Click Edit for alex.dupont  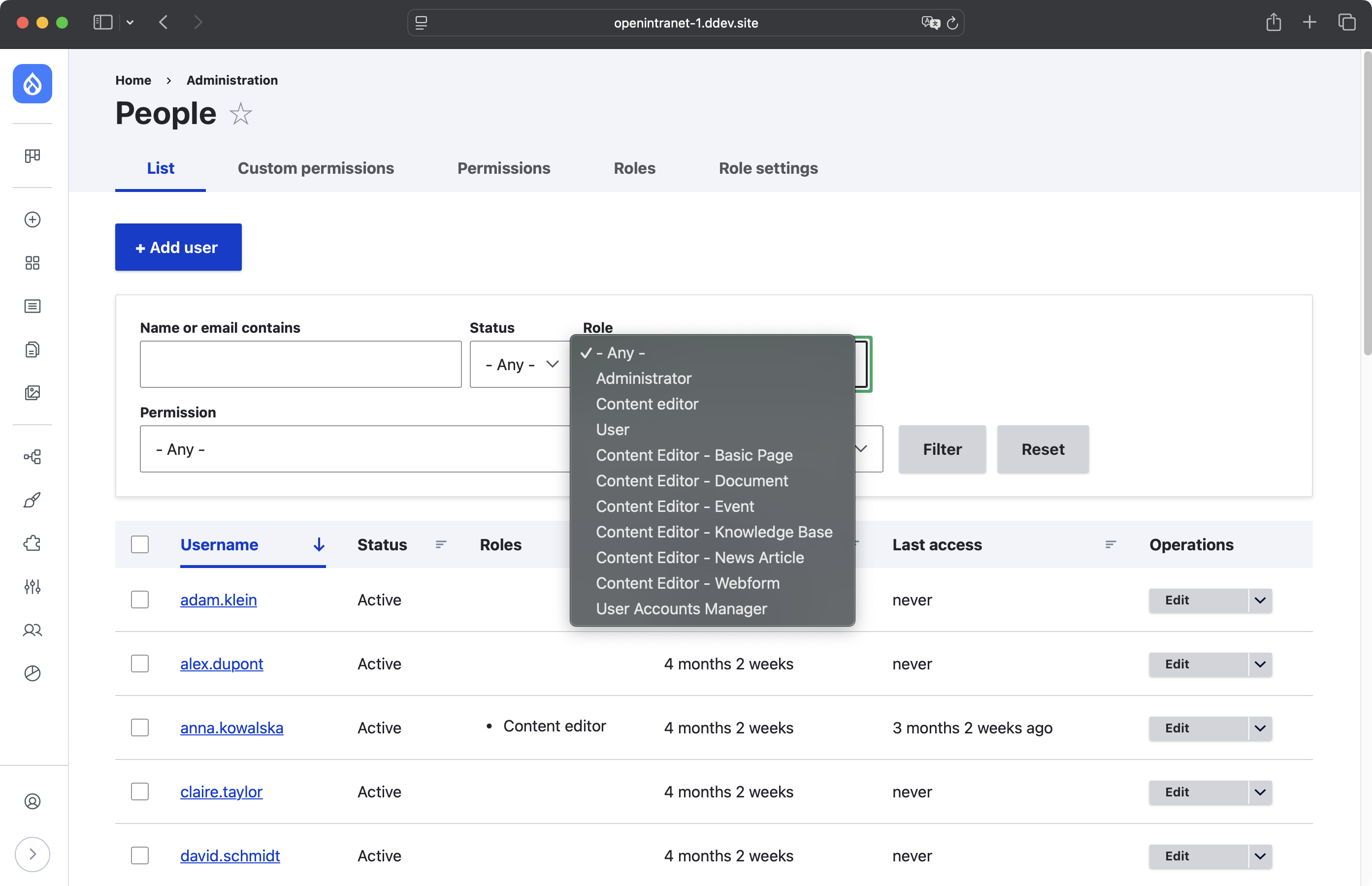[x=1198, y=664]
